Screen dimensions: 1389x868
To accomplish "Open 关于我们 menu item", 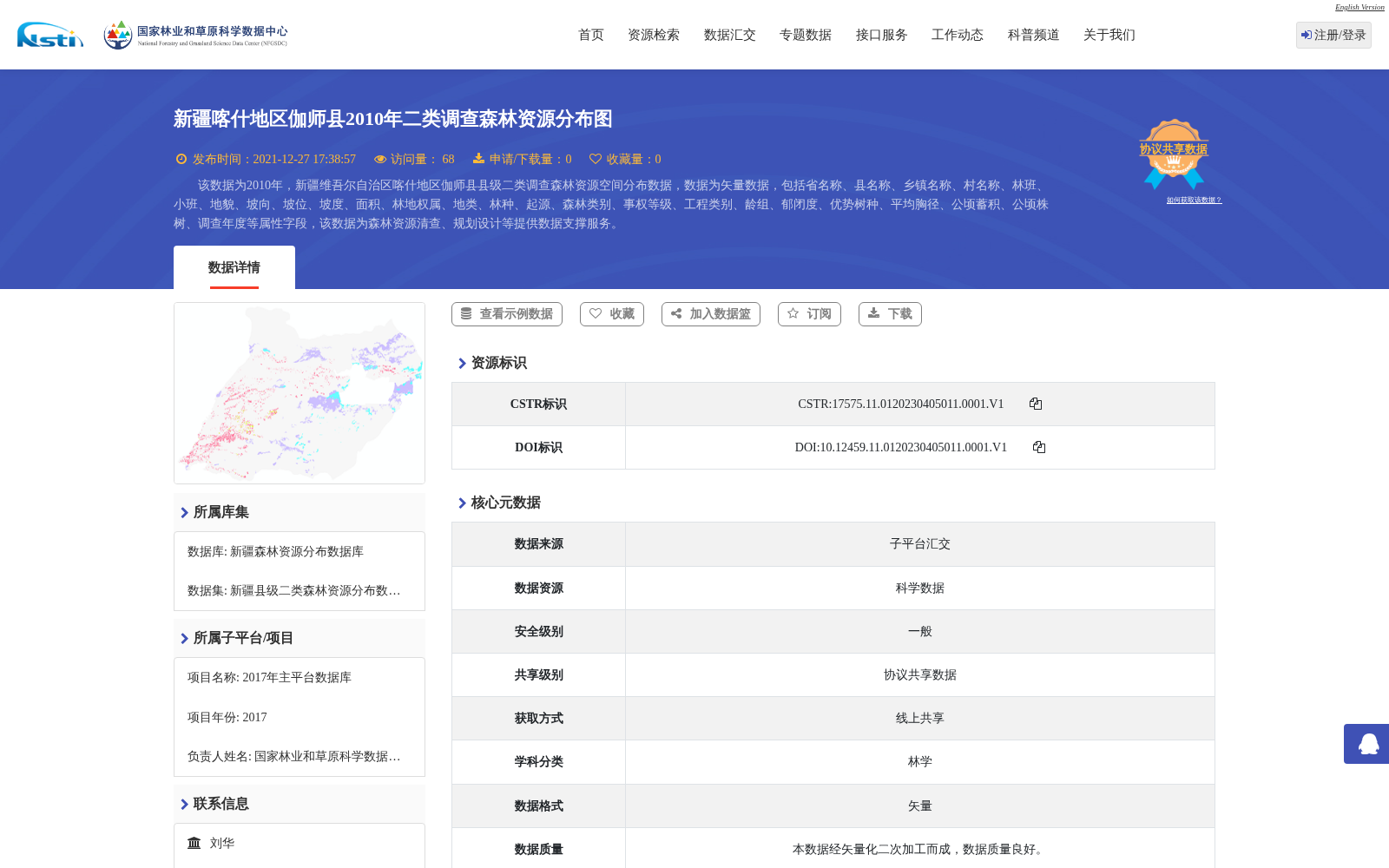I will tap(1109, 35).
